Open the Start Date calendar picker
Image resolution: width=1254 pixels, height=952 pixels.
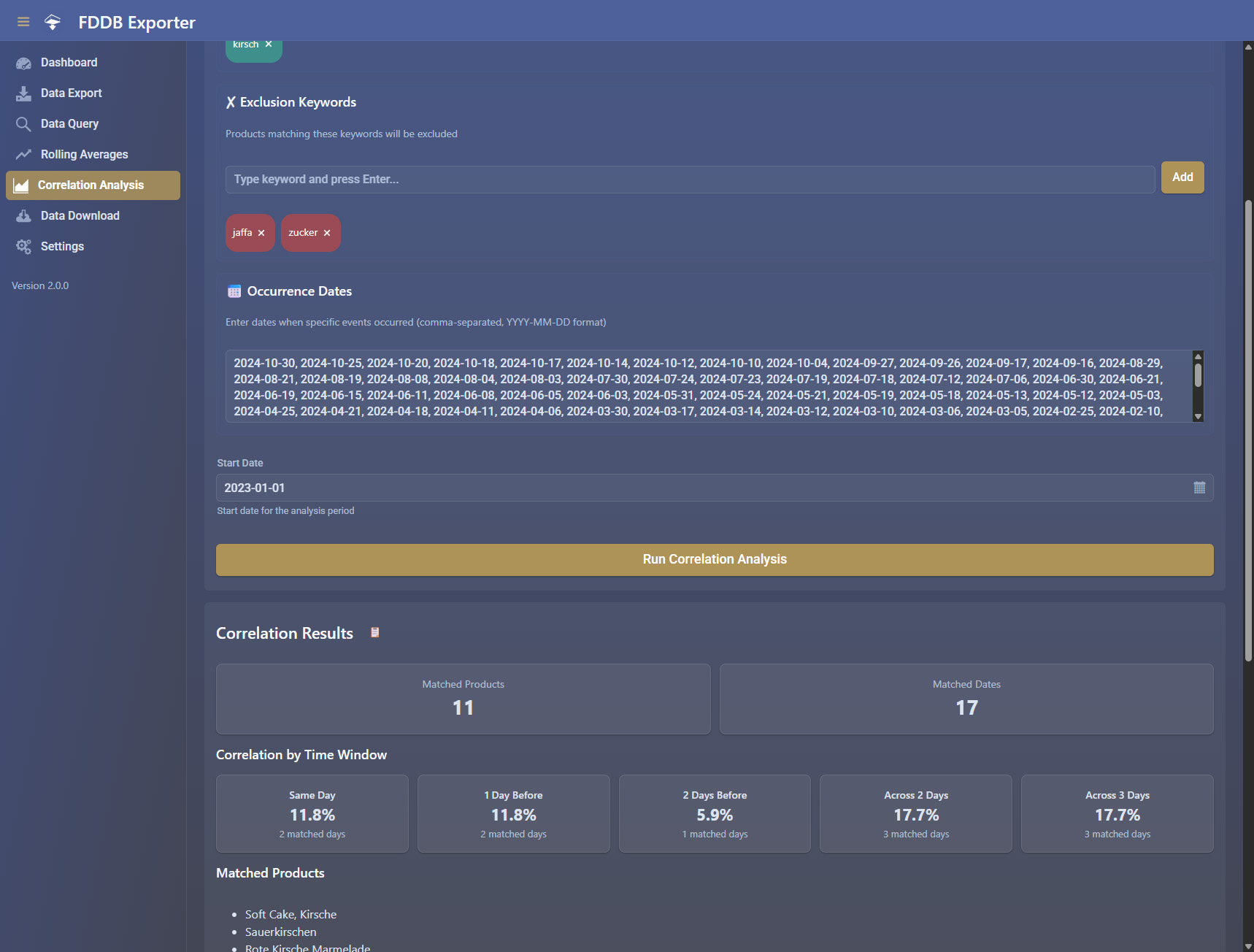point(1199,488)
